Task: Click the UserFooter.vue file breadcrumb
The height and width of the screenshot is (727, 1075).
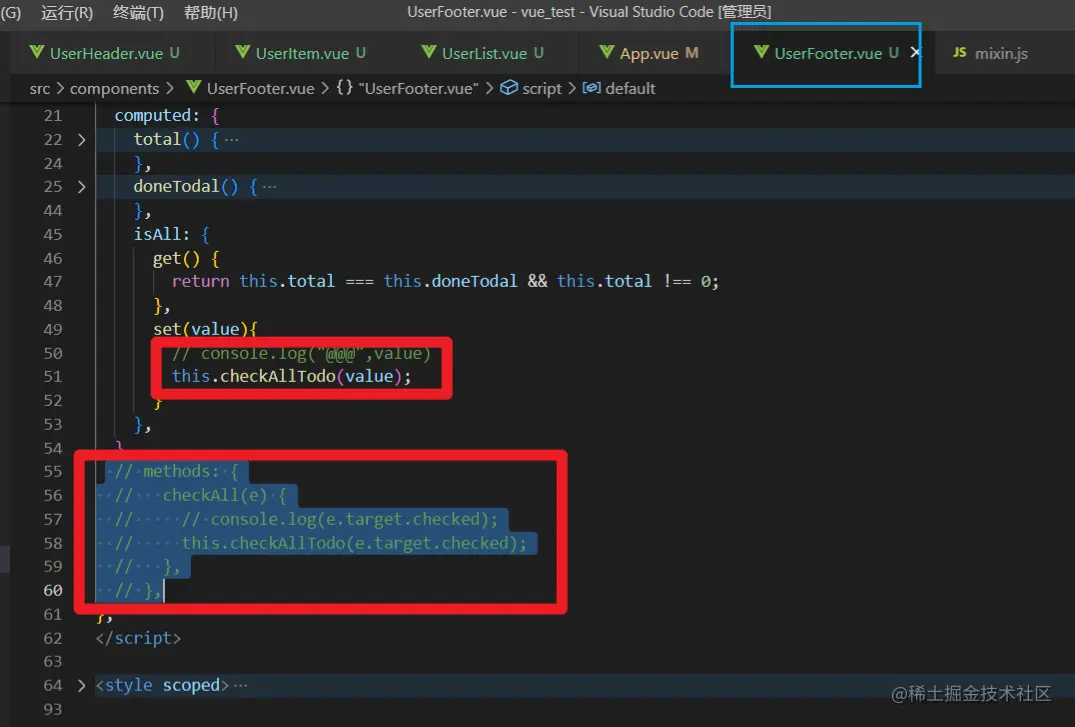Action: [261, 88]
